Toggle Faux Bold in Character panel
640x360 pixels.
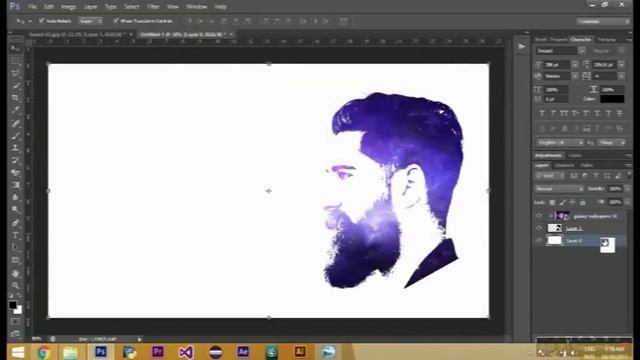point(542,113)
